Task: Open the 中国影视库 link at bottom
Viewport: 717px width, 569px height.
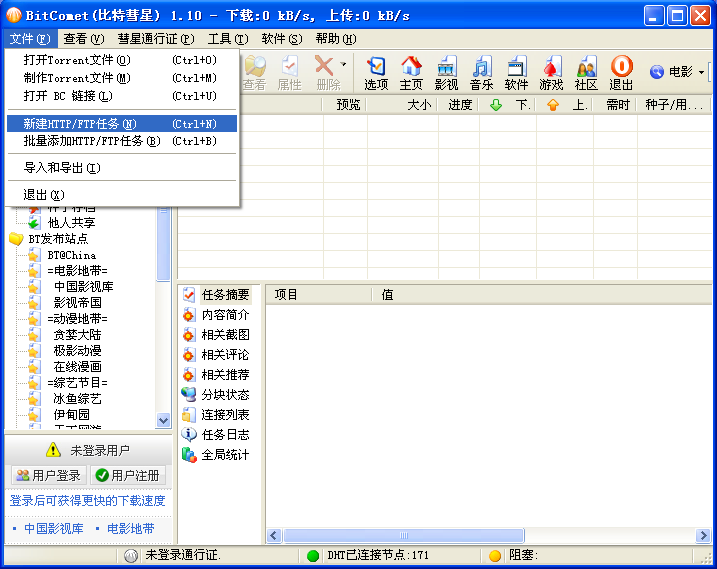Action: (54, 528)
